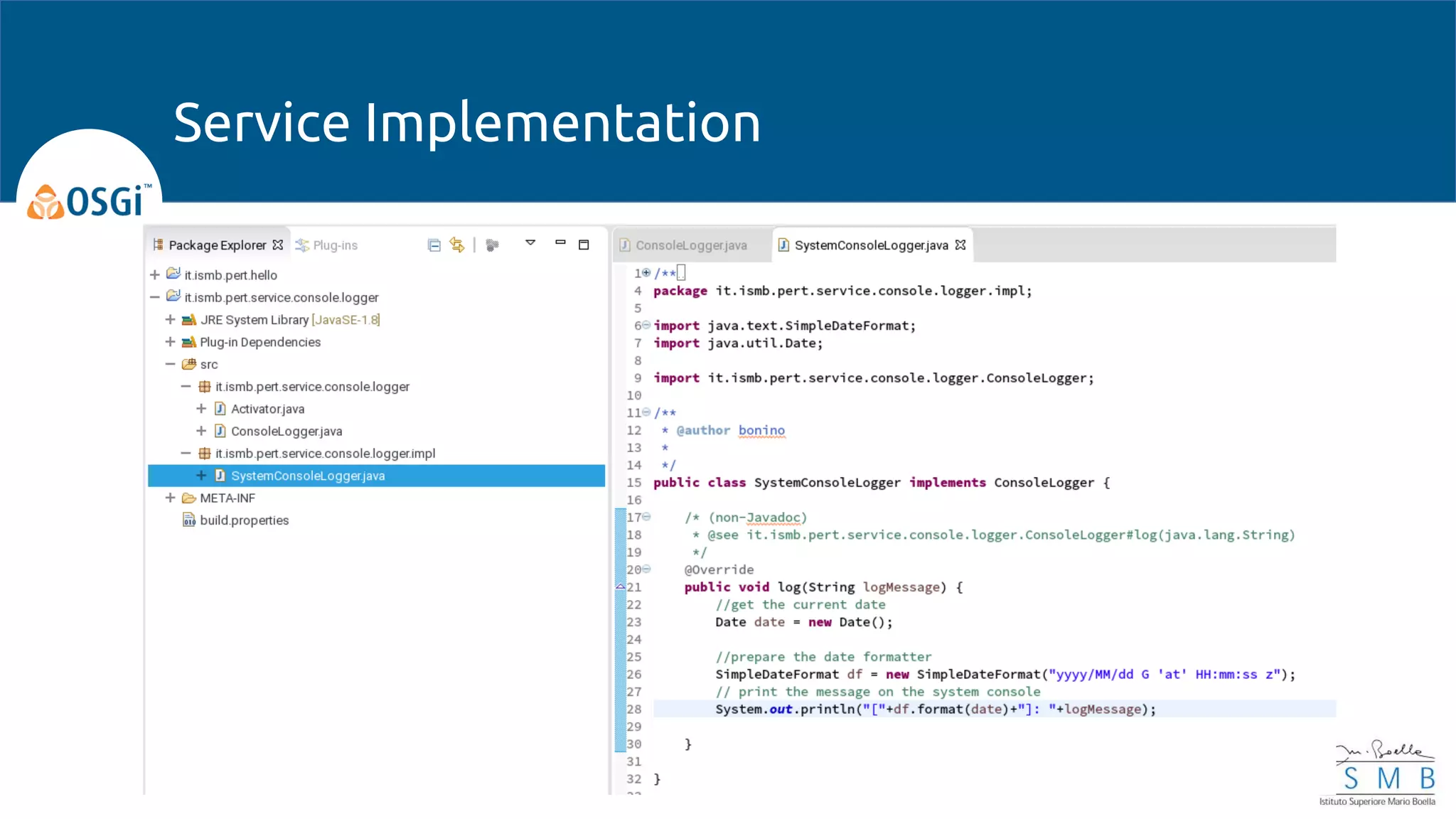Click the override marker at line 21
Image resolution: width=1456 pixels, height=819 pixels.
[620, 587]
